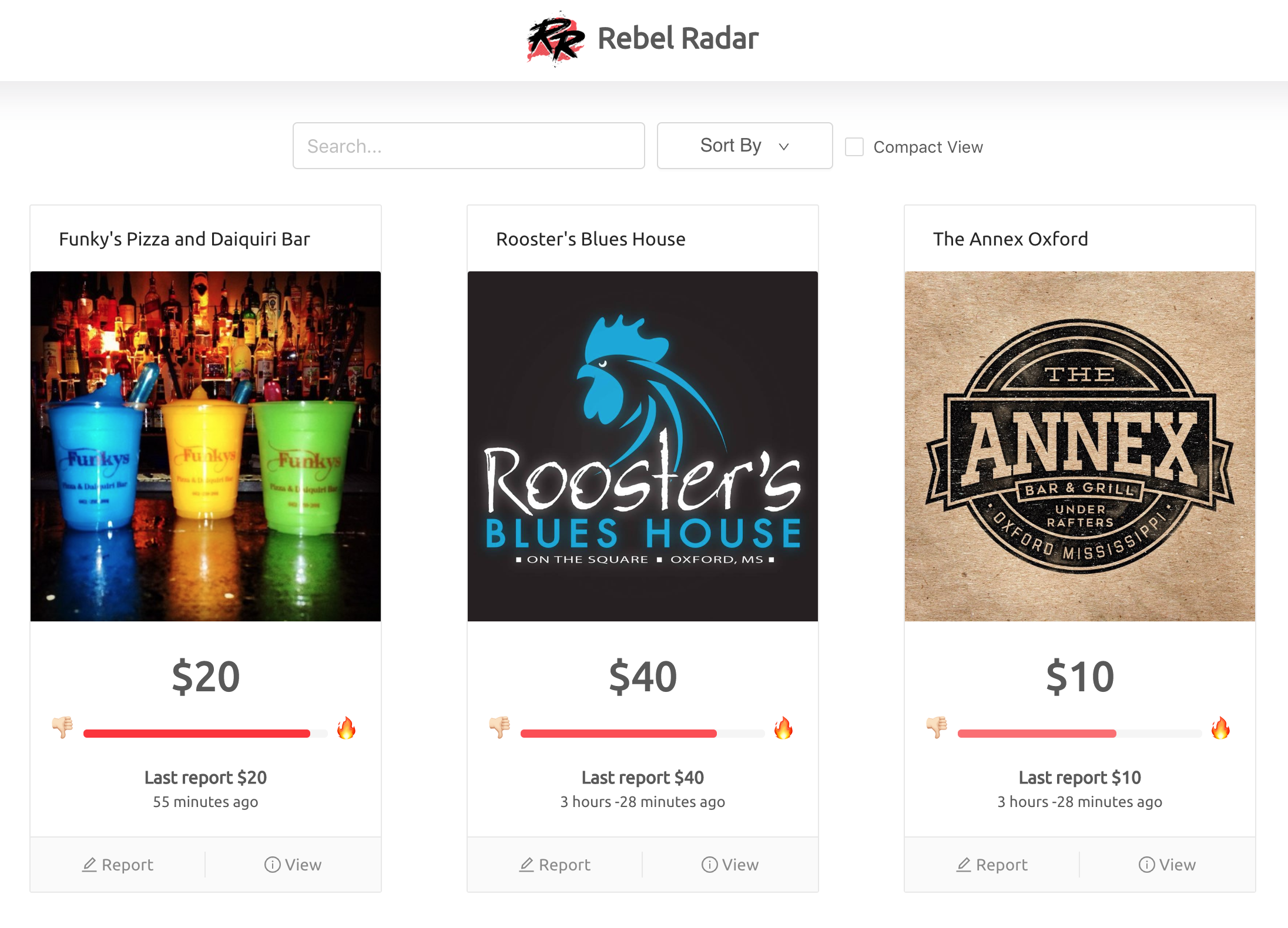Click fire icon on The Annex Oxford card
The width and height of the screenshot is (1288, 928).
[x=1220, y=728]
